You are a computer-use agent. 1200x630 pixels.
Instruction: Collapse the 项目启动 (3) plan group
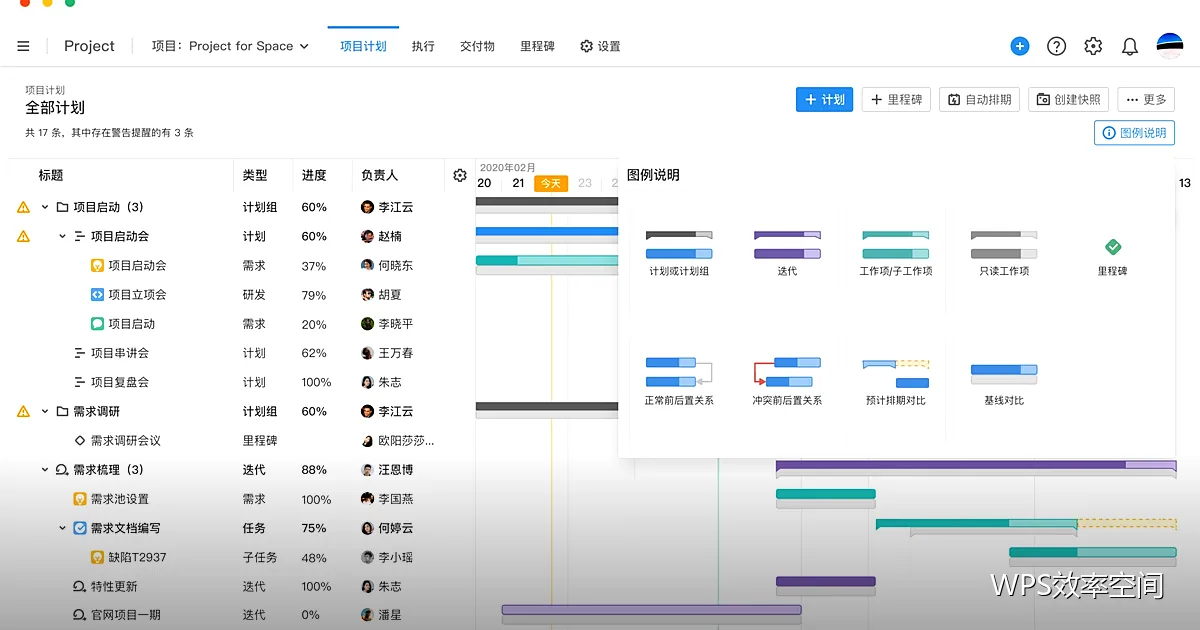pos(45,207)
